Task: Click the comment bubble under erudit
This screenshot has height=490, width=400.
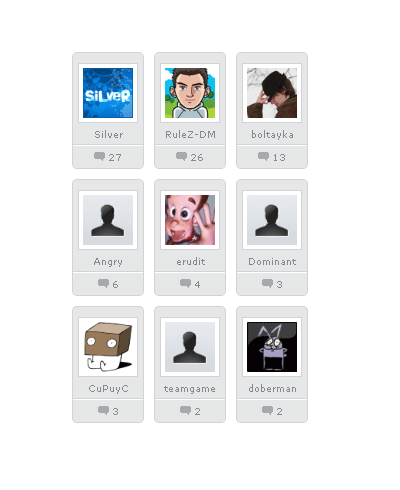Action: [x=185, y=283]
